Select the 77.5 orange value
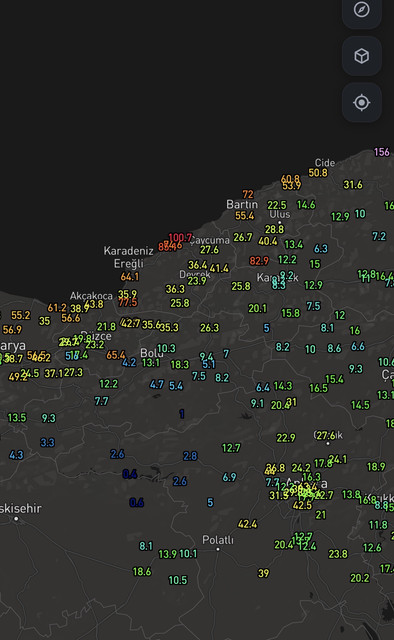 click(x=128, y=302)
